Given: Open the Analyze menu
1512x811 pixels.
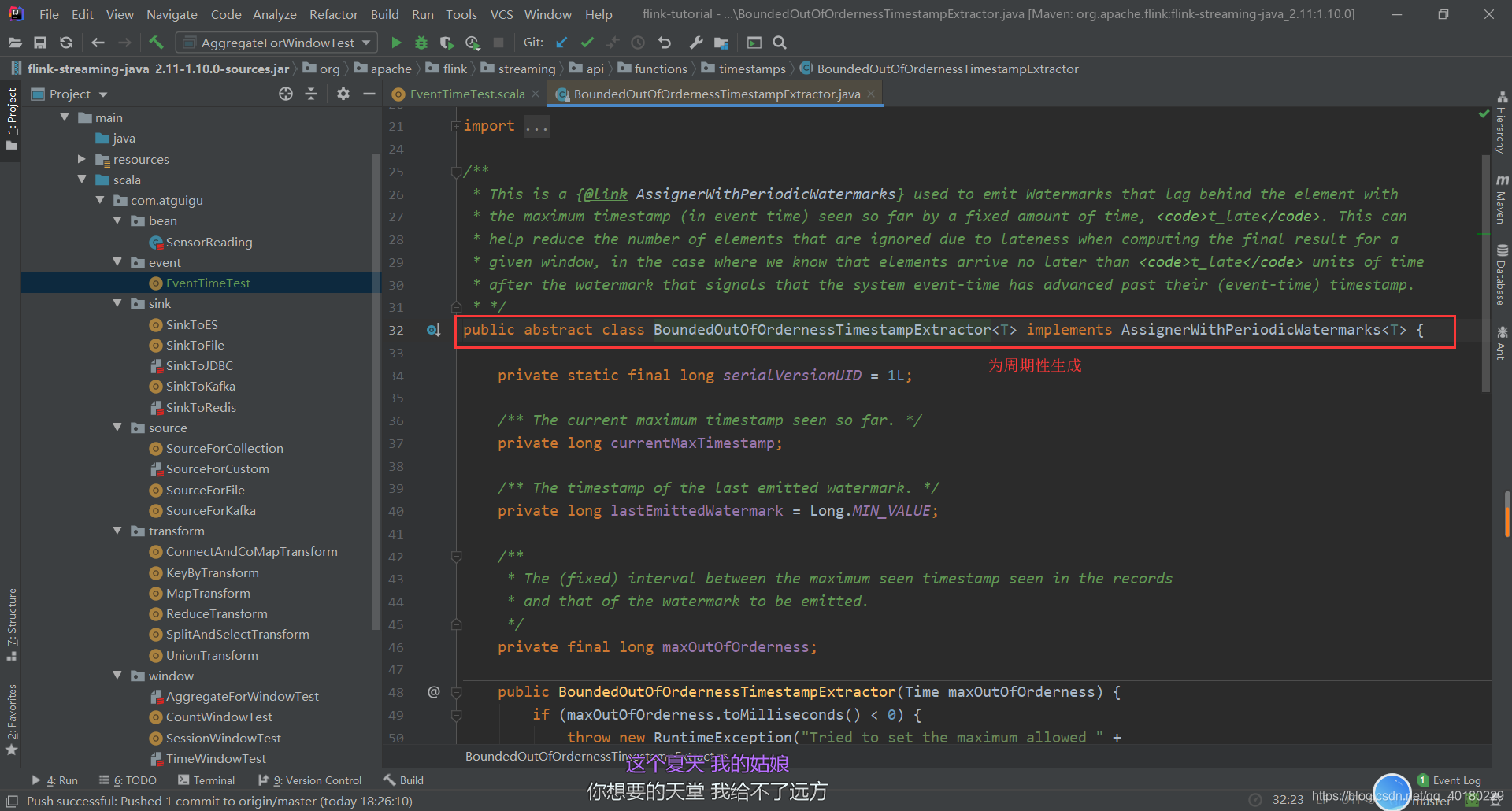Looking at the screenshot, I should pyautogui.click(x=274, y=14).
